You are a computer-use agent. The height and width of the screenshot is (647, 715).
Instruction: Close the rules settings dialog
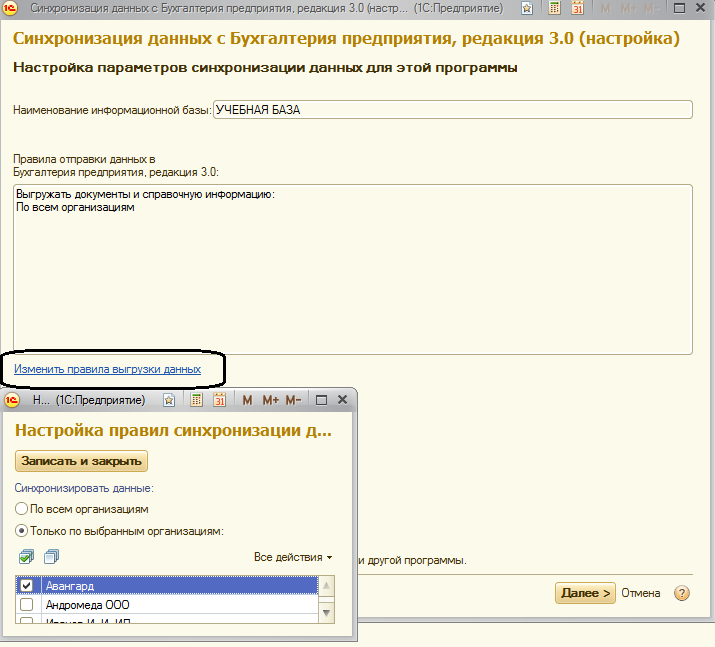tap(342, 400)
